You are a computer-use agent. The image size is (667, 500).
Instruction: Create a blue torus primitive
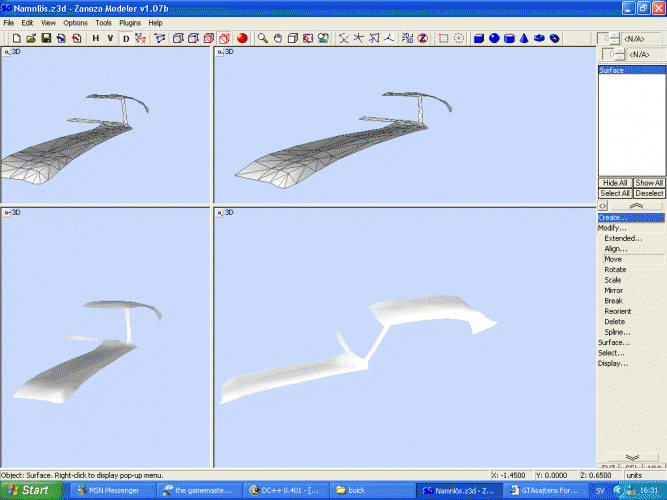(539, 38)
